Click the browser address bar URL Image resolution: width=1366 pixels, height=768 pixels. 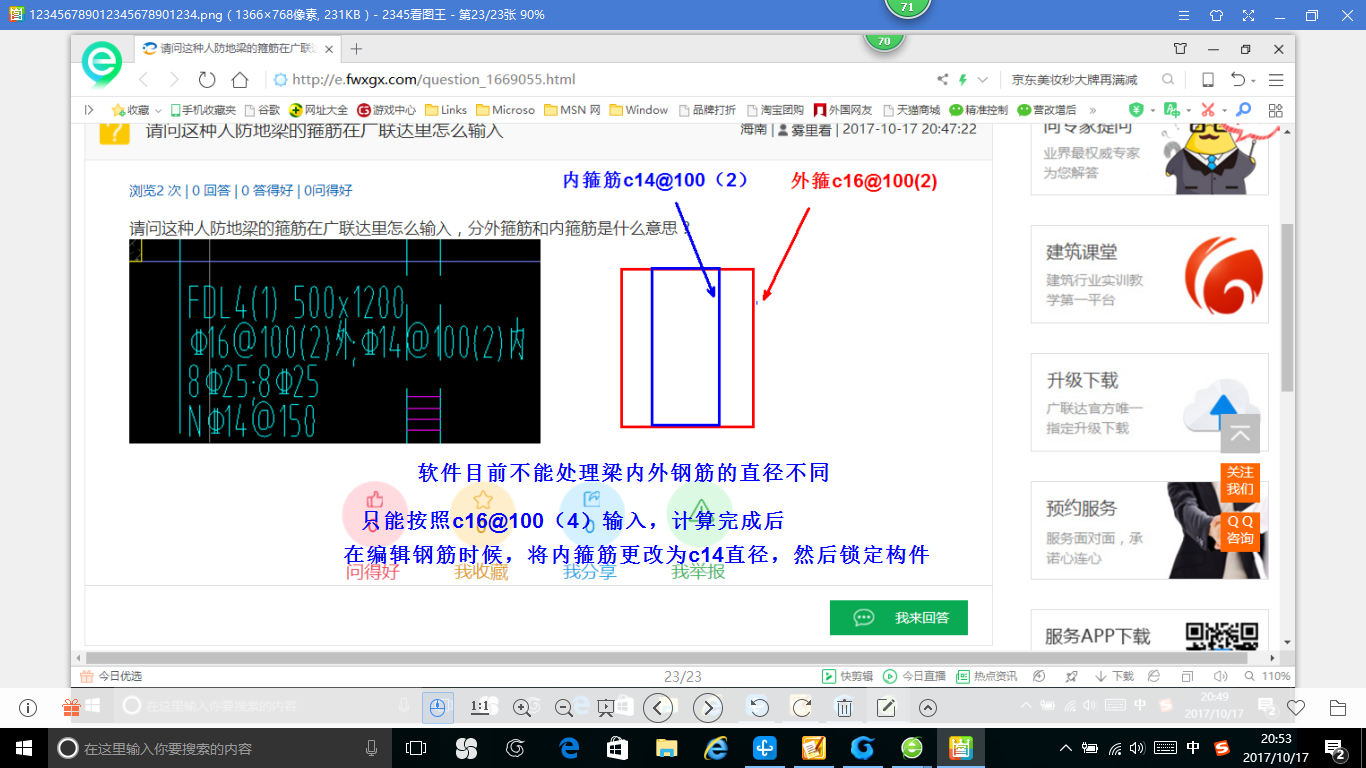point(432,79)
